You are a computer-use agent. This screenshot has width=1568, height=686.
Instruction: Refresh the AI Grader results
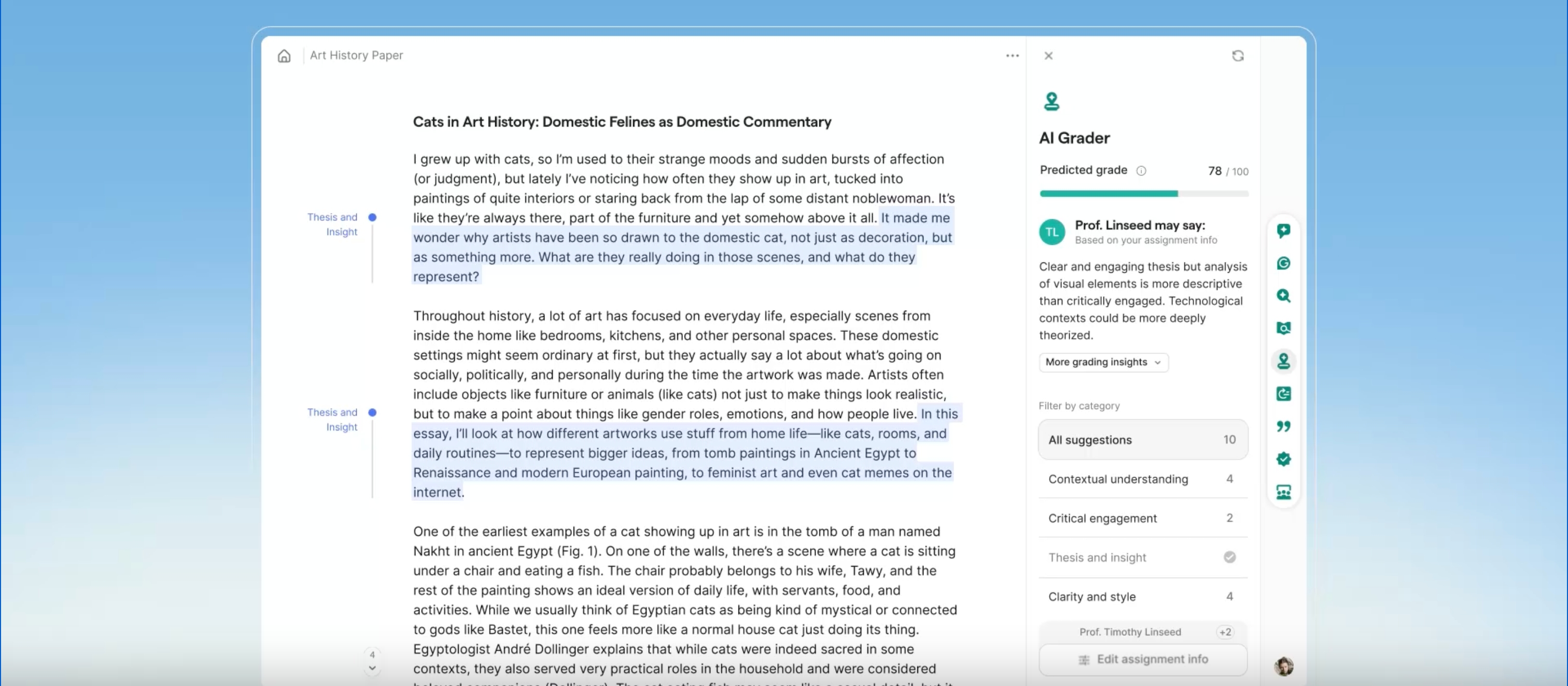click(1238, 56)
